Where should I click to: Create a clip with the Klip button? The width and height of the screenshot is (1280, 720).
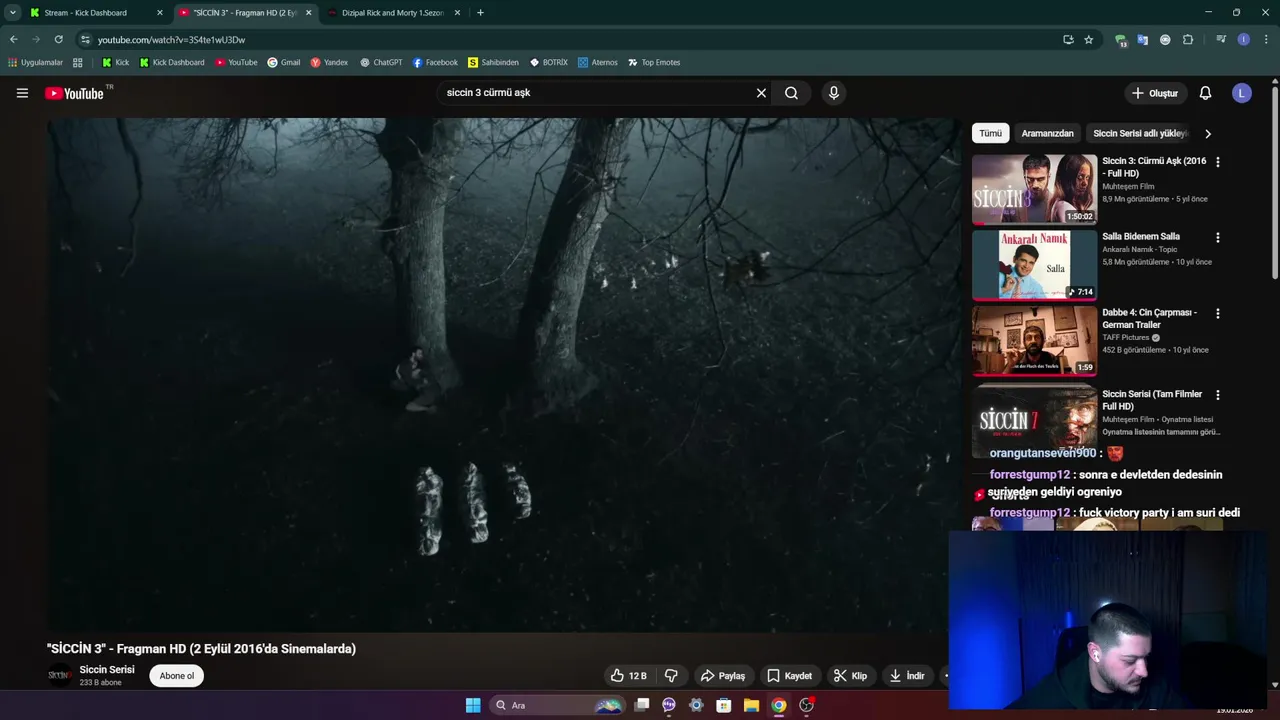click(x=850, y=676)
